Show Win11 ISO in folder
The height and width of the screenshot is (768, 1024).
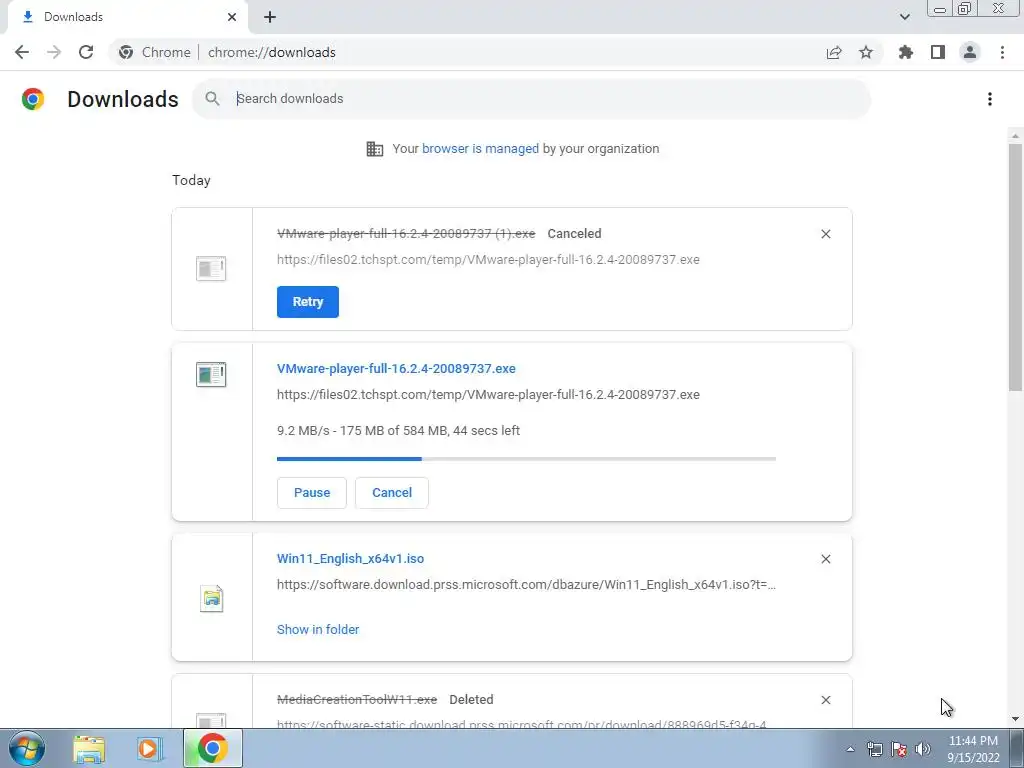318,630
